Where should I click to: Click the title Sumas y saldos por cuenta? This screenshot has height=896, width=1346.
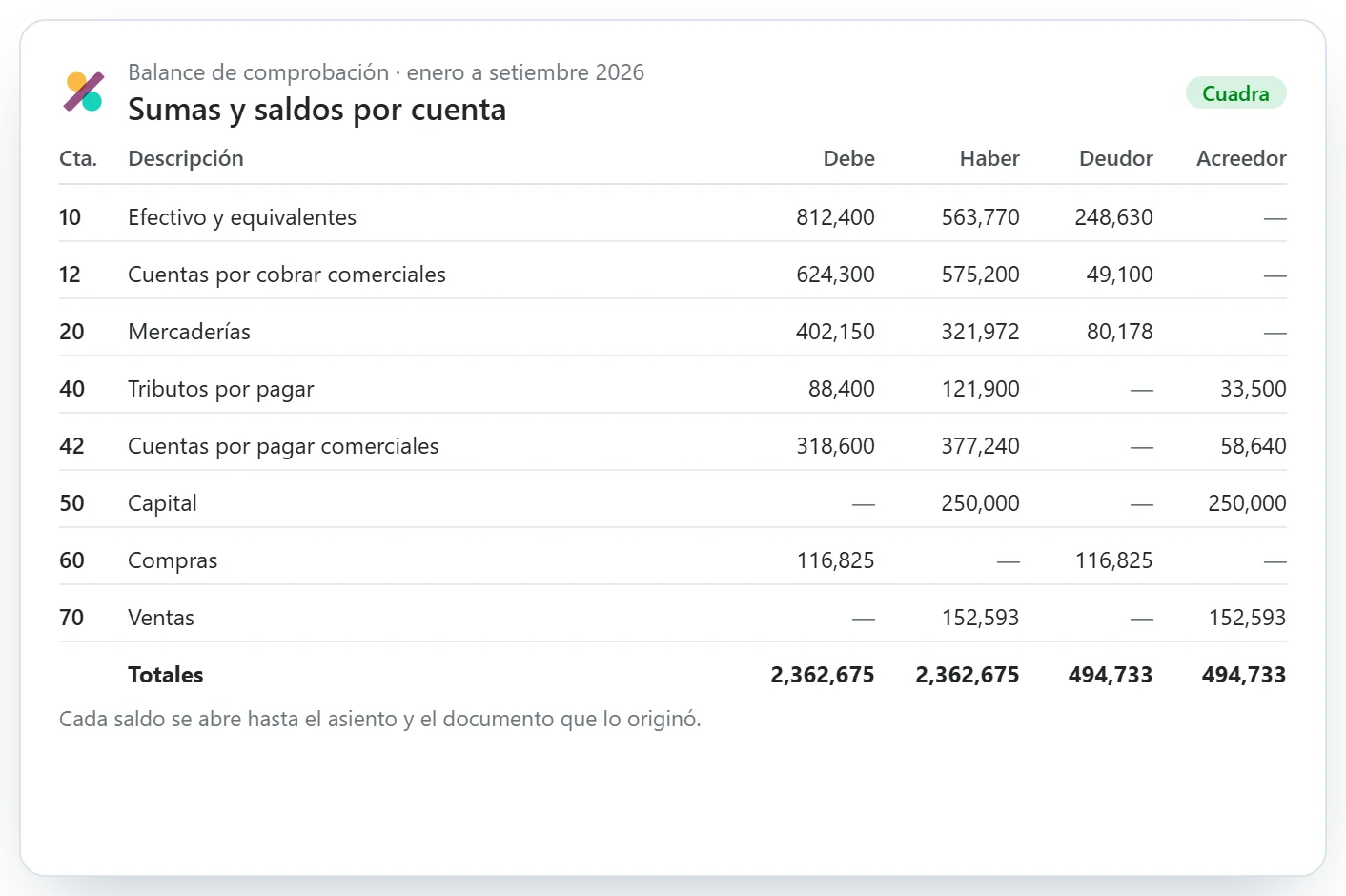tap(316, 110)
